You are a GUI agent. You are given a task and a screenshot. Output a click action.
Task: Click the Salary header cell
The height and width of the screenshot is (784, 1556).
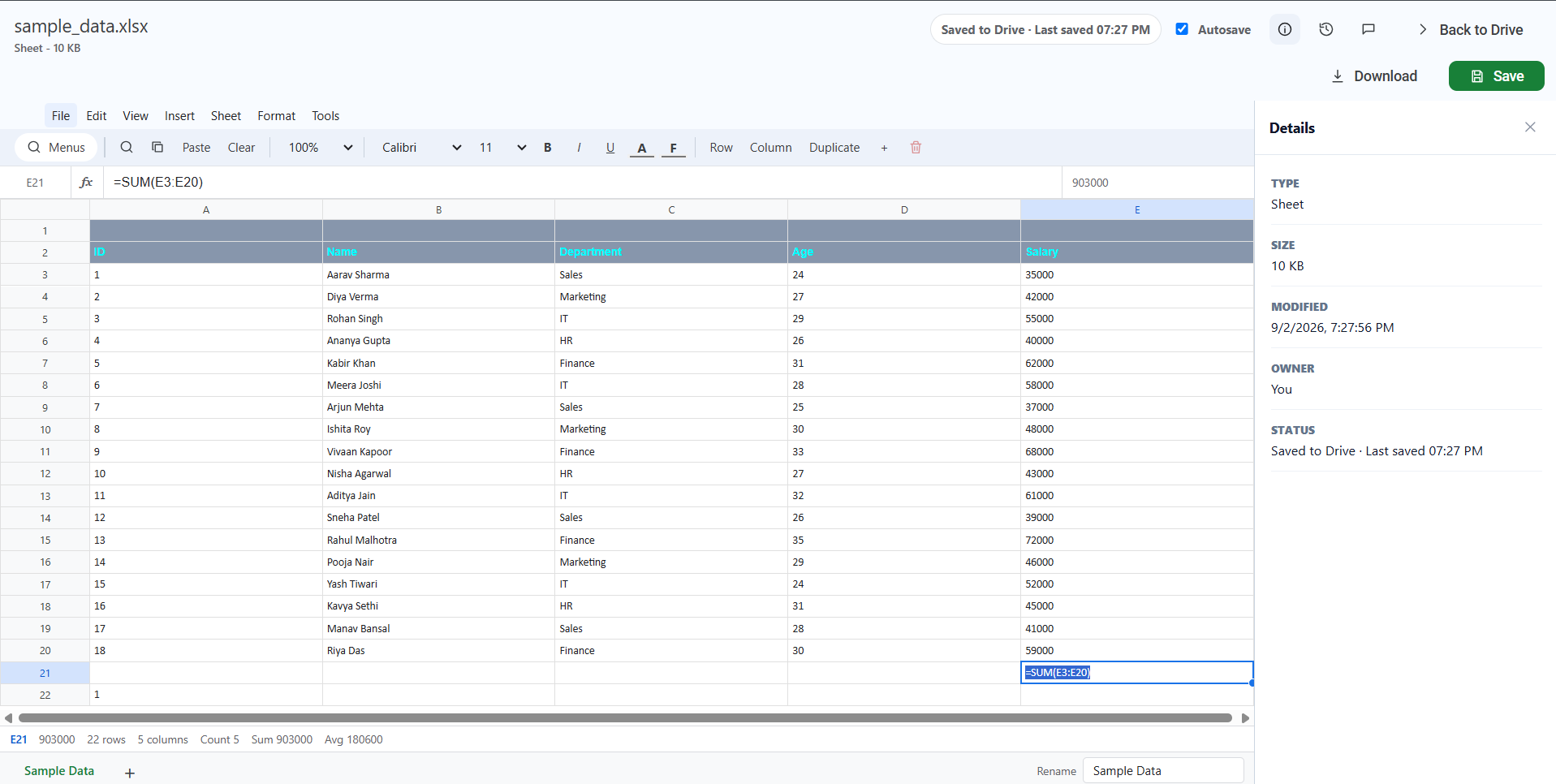(1137, 252)
